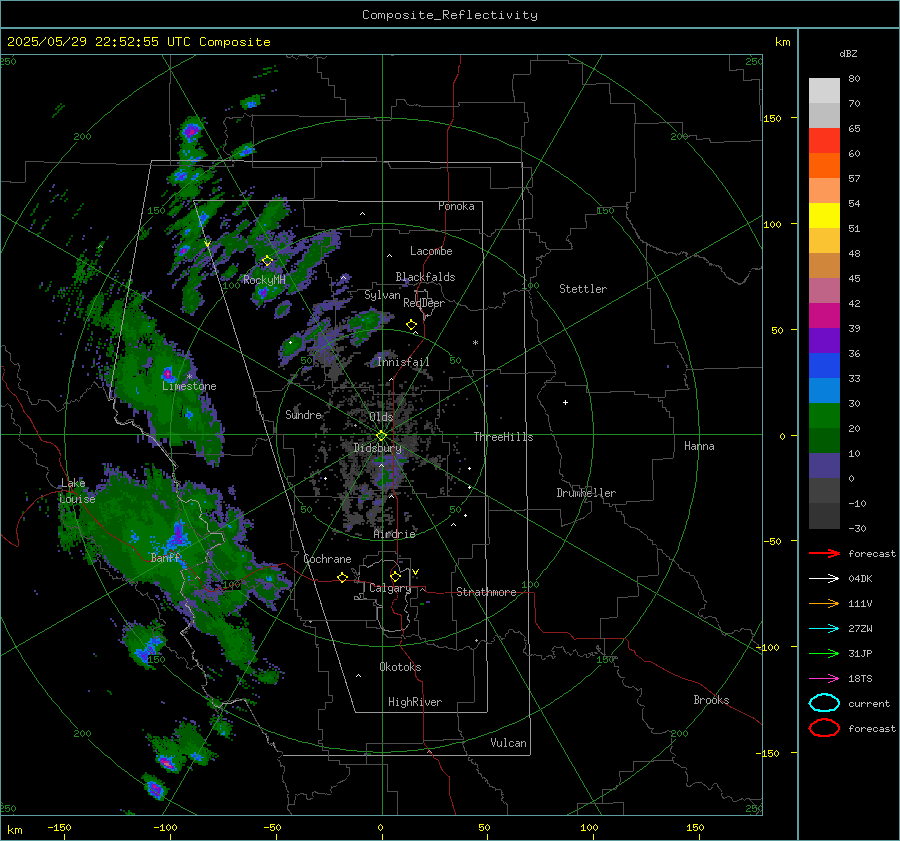Select the slate 10-0 dBZ swatch
This screenshot has height=841, width=900.
pos(824,466)
